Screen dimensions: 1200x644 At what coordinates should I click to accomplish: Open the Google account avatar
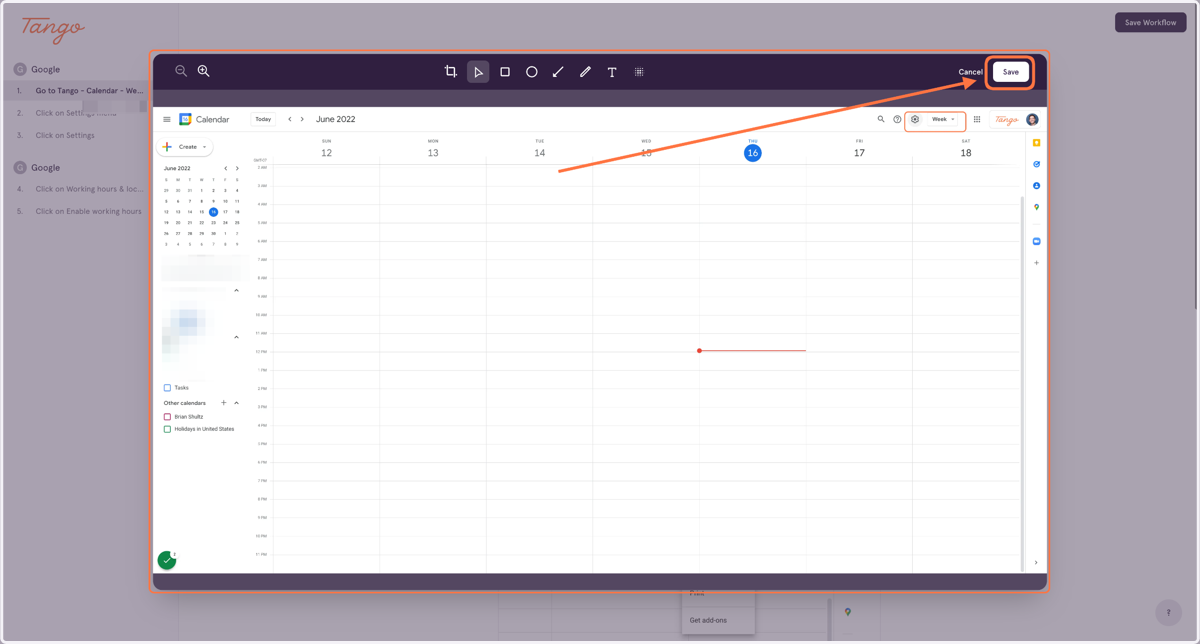coord(1032,119)
